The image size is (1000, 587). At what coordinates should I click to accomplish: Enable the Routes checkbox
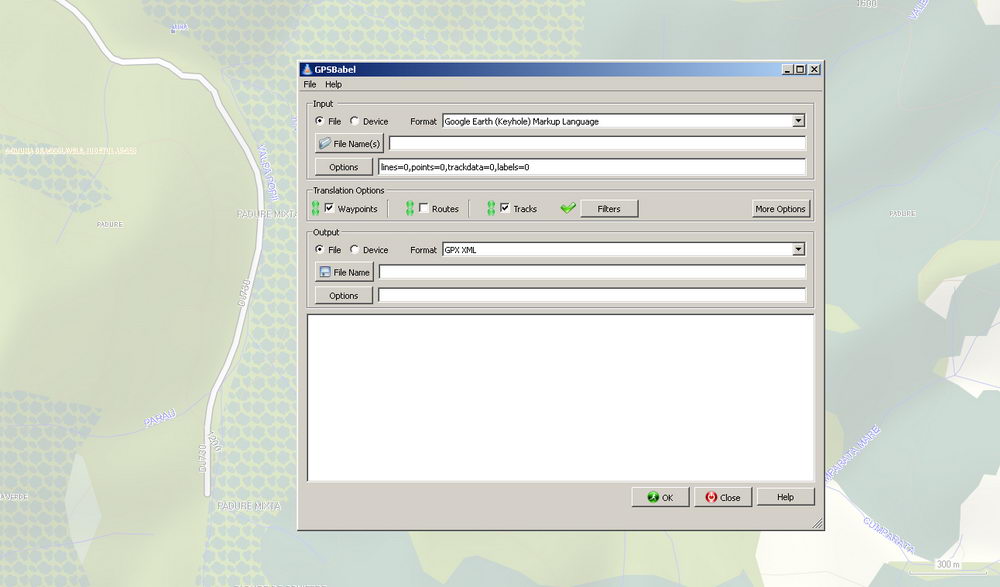click(x=423, y=208)
